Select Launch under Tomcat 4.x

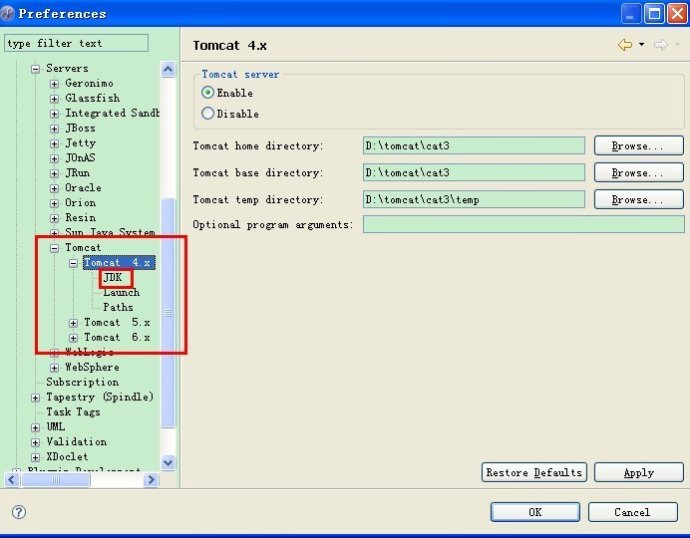(121, 293)
